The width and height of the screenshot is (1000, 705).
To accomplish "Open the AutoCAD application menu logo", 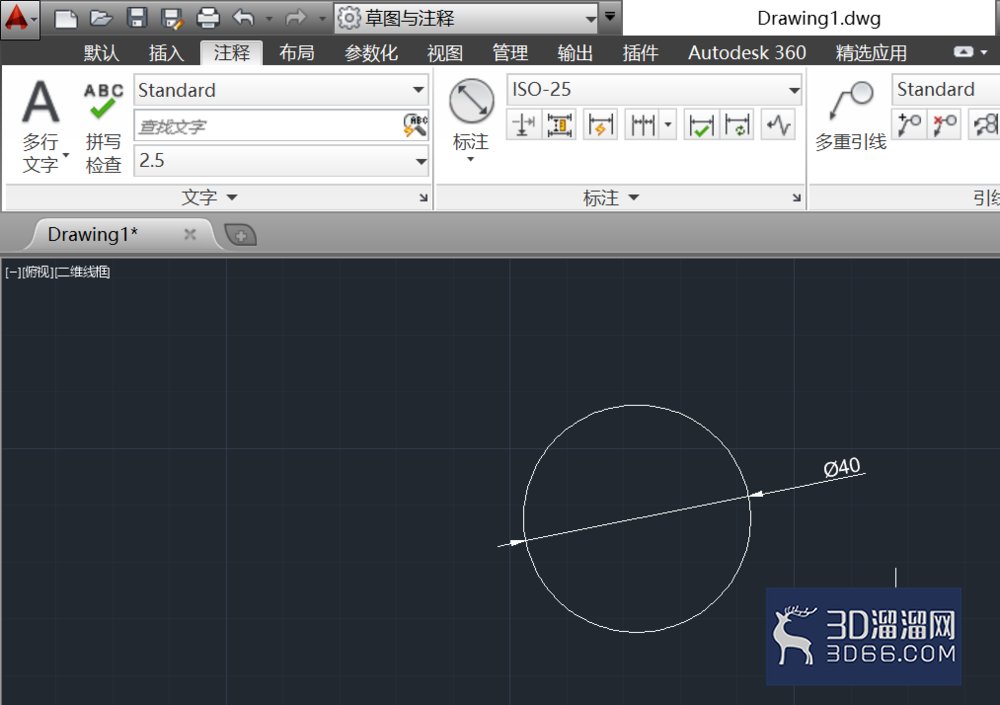I will [x=18, y=18].
